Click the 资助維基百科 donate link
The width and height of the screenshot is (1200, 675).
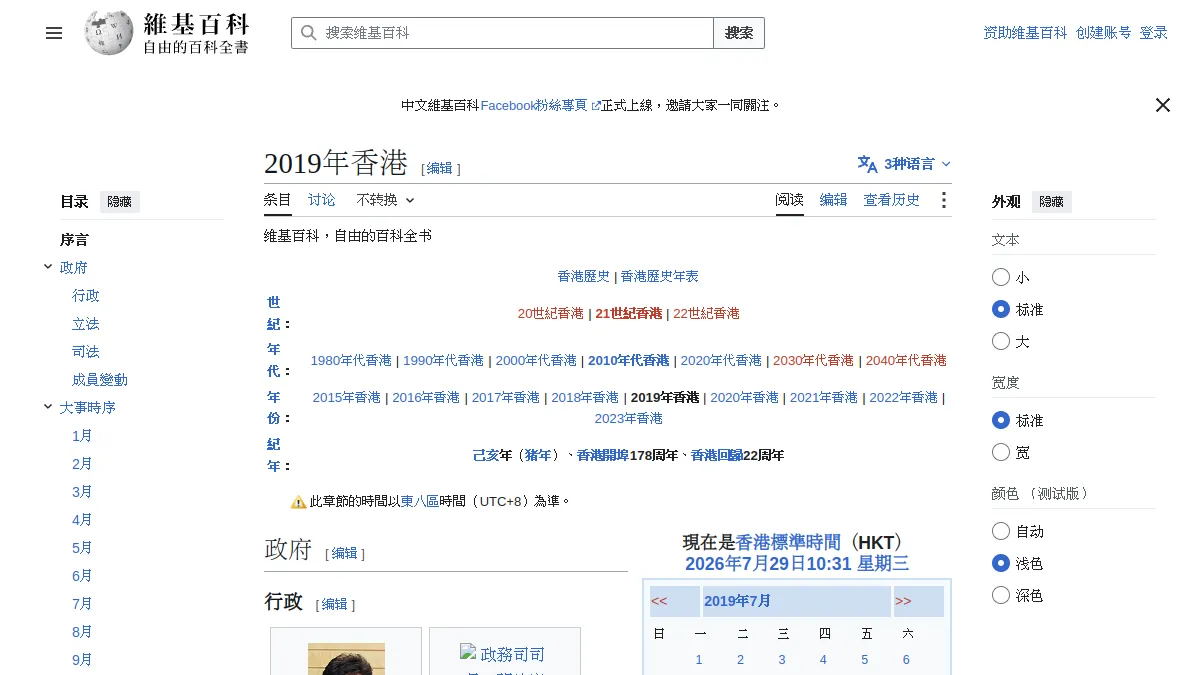pos(1025,33)
